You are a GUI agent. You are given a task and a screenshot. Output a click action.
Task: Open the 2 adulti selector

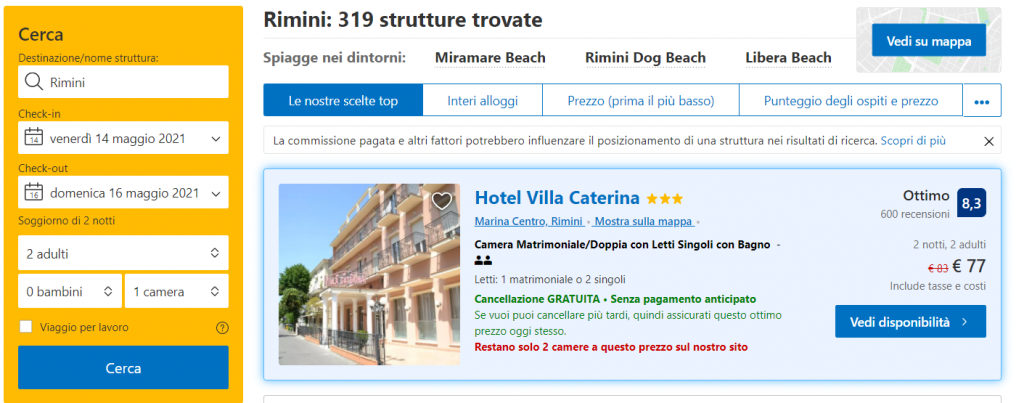(123, 253)
